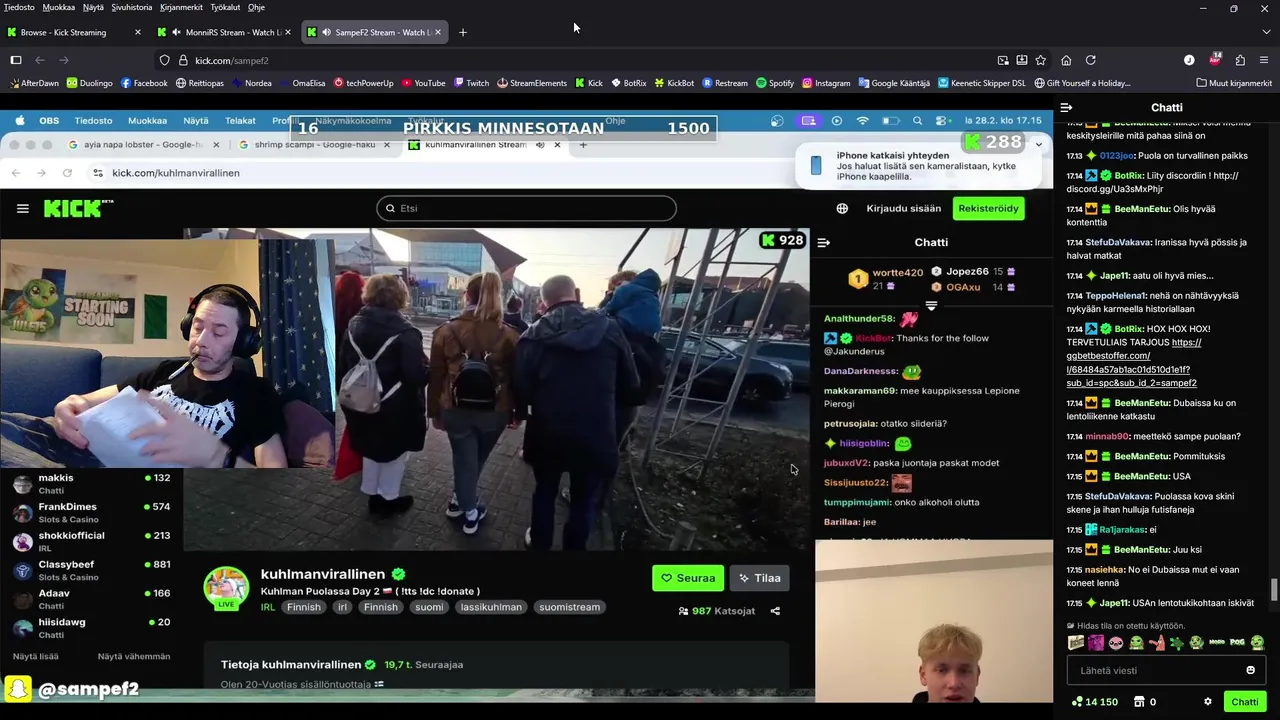
Task: Open Sivuhistoria menu
Action: click(x=132, y=7)
